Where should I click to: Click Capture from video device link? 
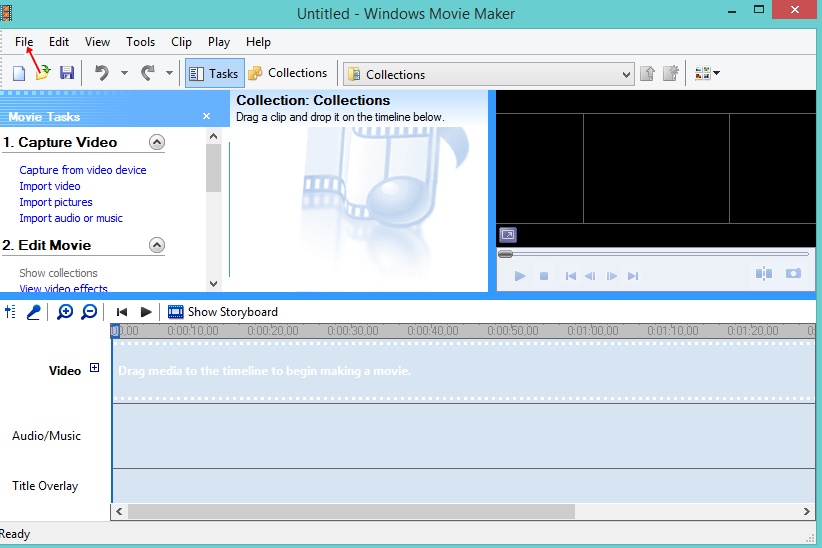(x=83, y=170)
